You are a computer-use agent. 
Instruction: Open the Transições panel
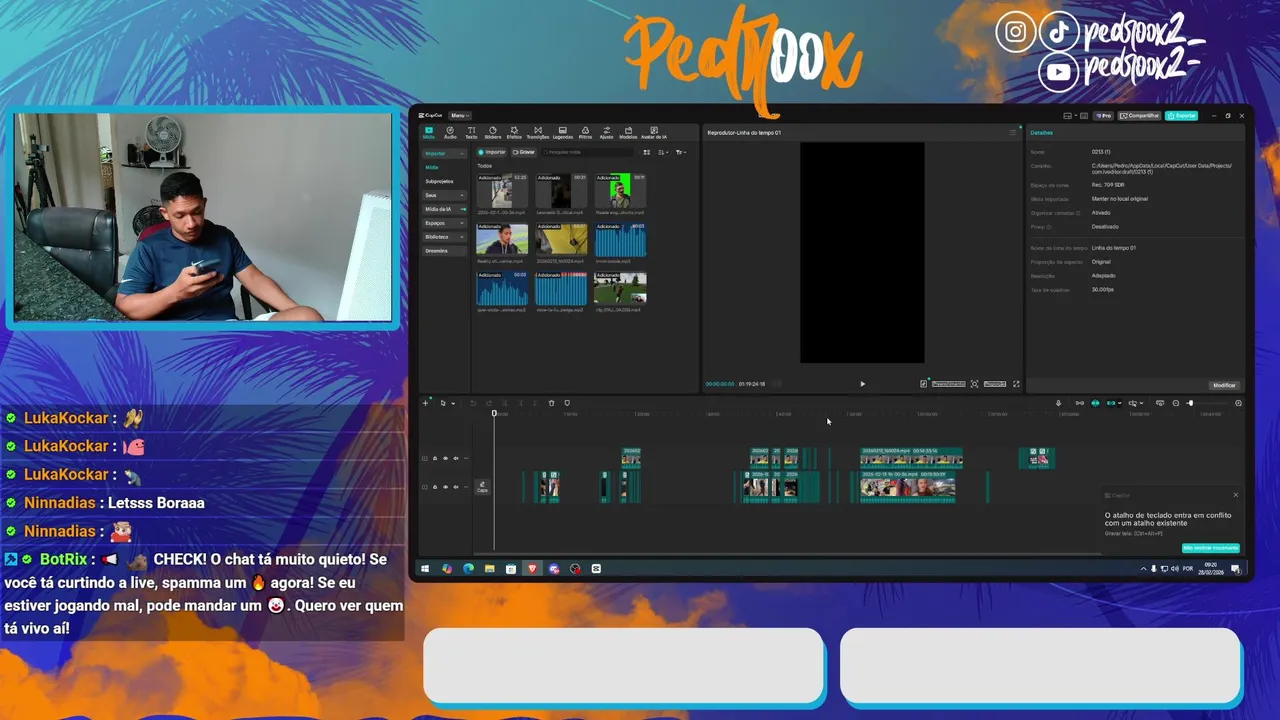(538, 132)
